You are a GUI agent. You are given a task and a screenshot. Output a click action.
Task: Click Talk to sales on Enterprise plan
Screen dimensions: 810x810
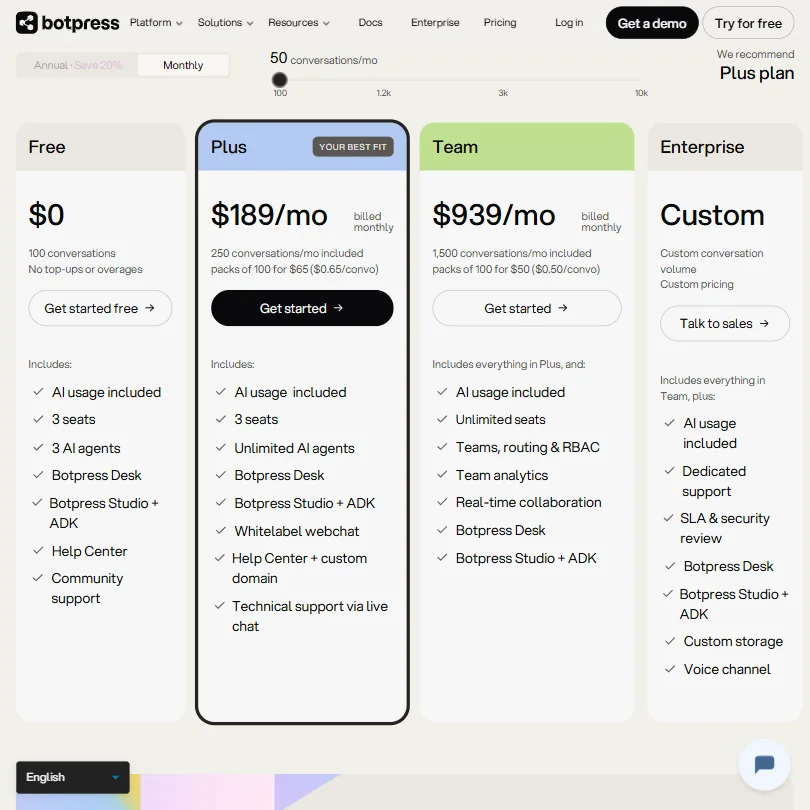(x=725, y=323)
